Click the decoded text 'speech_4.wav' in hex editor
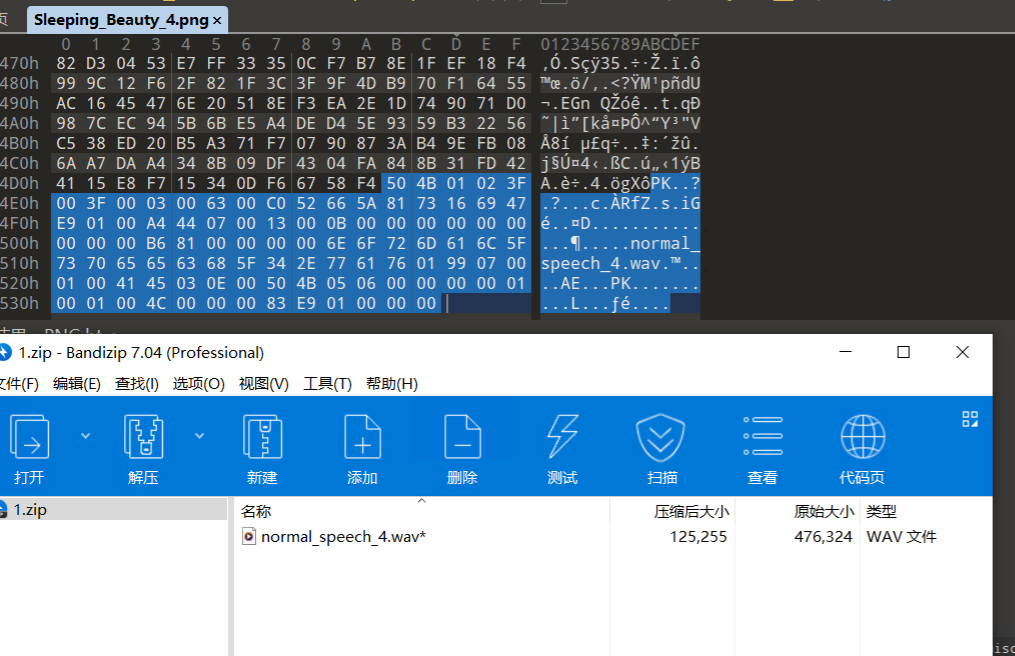Screen dimensions: 1015x656 pyautogui.click(x=600, y=264)
